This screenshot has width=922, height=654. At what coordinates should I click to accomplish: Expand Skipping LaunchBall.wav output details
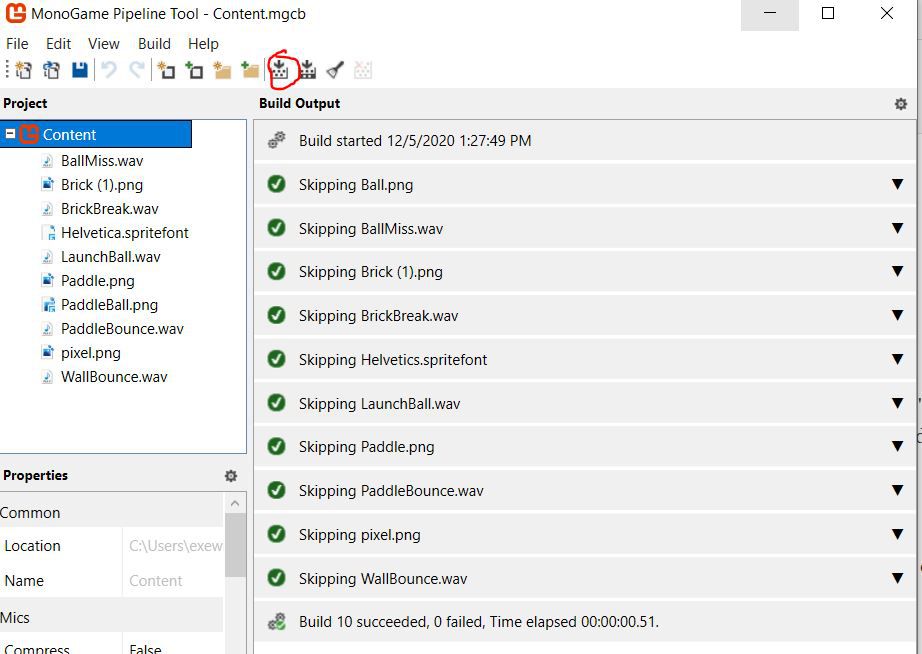click(x=897, y=403)
